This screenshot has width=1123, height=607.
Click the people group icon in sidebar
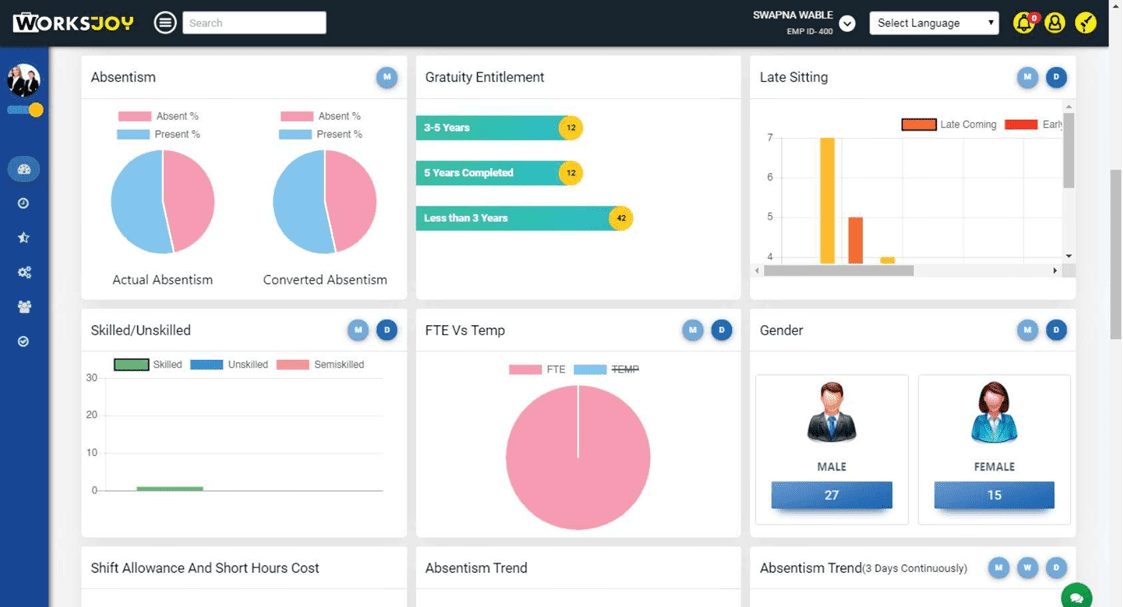(23, 307)
